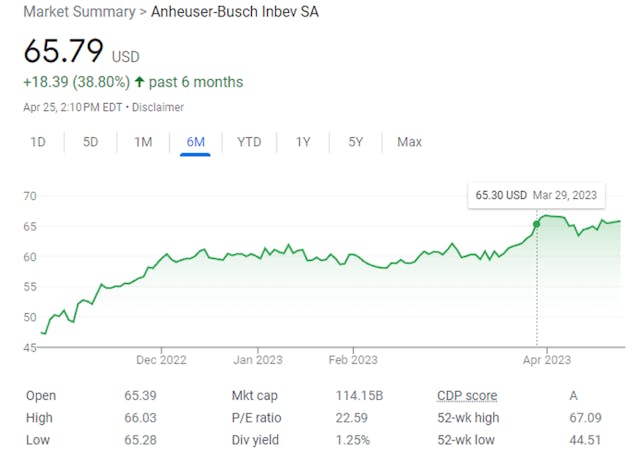Click the Div yield label
Image resolution: width=640 pixels, height=463 pixels.
tap(255, 440)
